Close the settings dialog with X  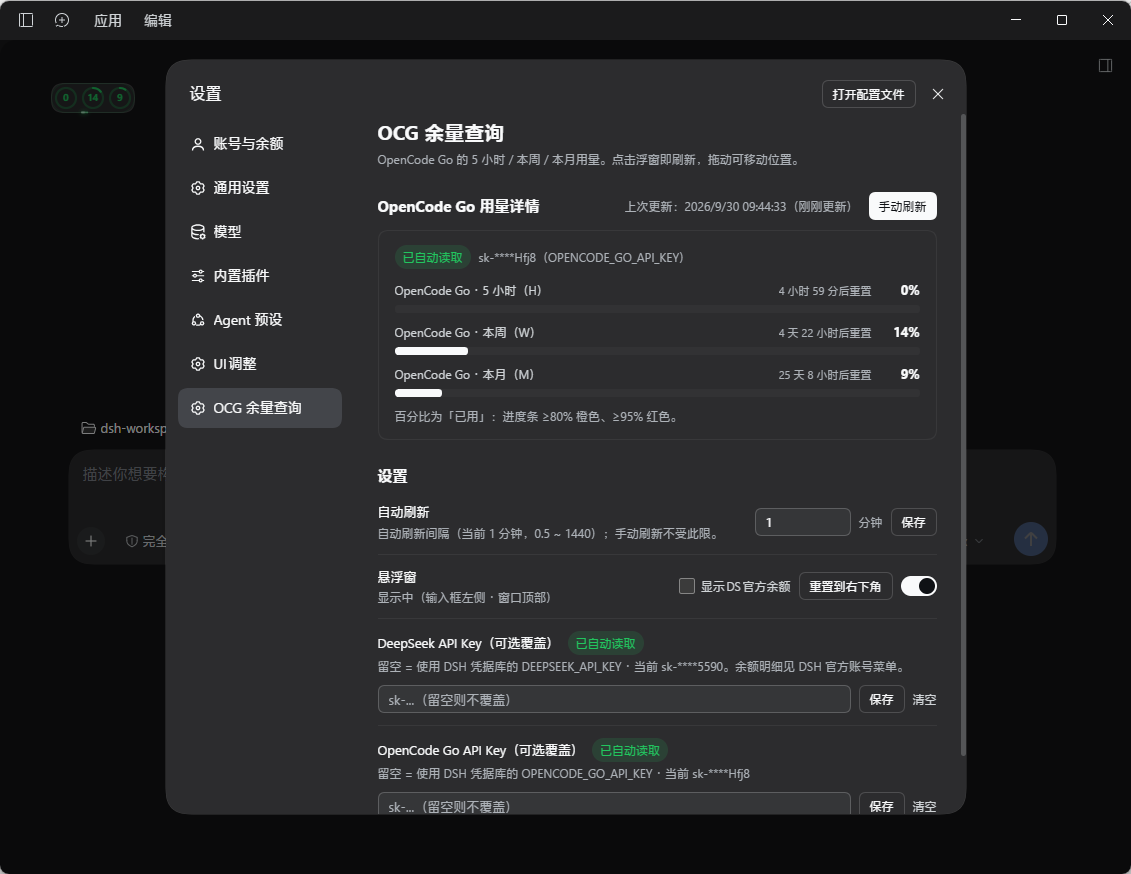[938, 94]
